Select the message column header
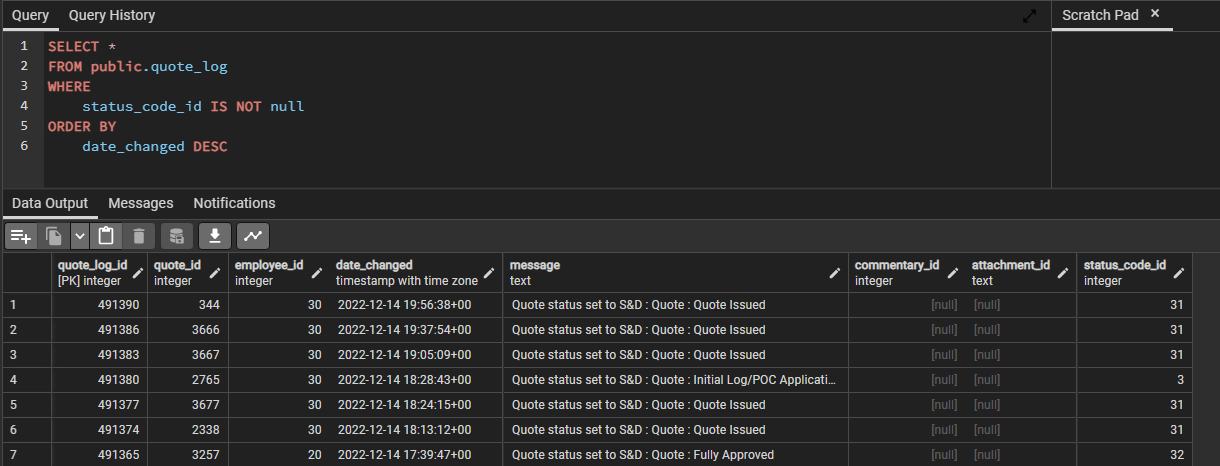The image size is (1220, 466). 675,273
